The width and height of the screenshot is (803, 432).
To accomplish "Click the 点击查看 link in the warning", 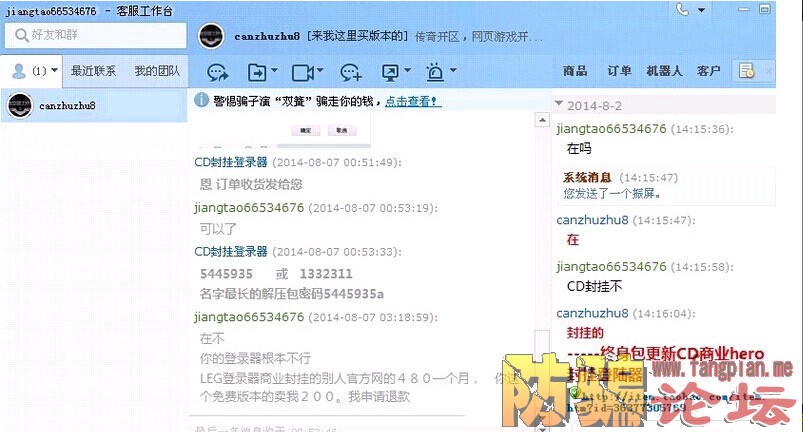I will [413, 101].
